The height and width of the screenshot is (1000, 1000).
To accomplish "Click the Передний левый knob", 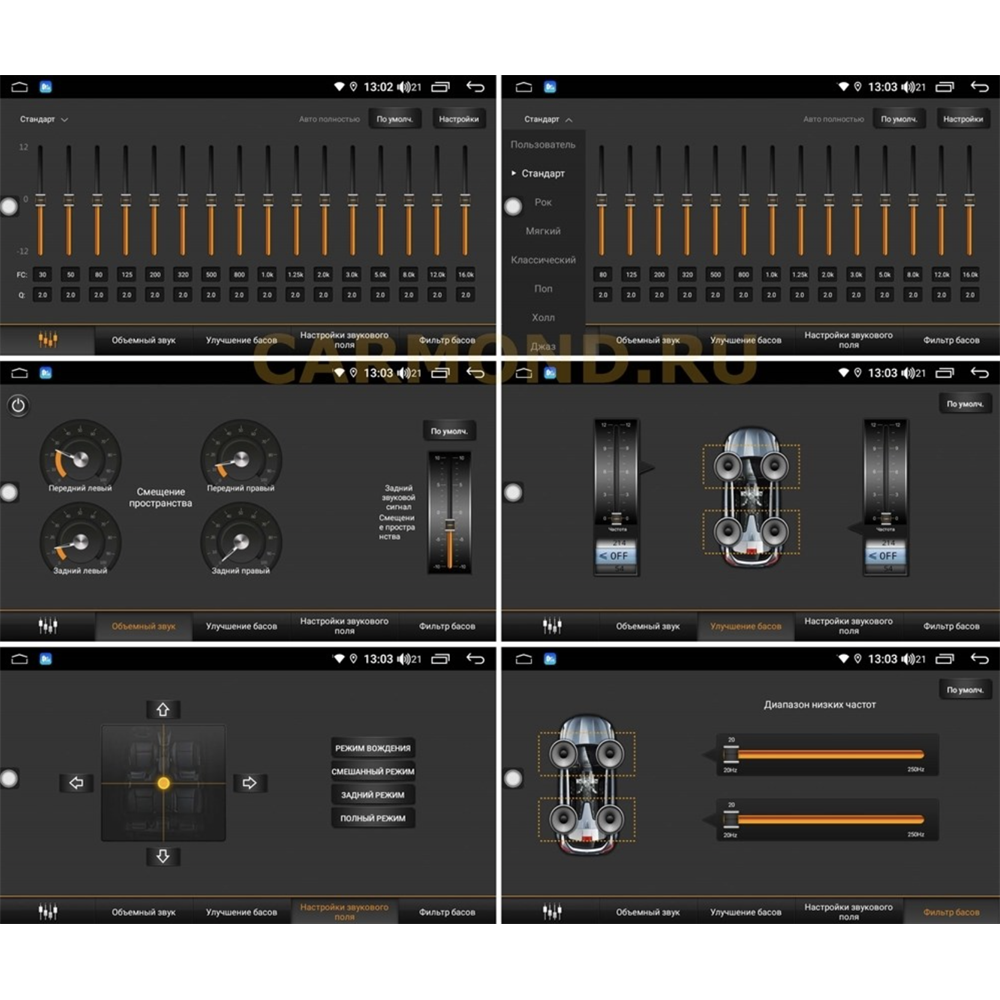I will coord(80,458).
